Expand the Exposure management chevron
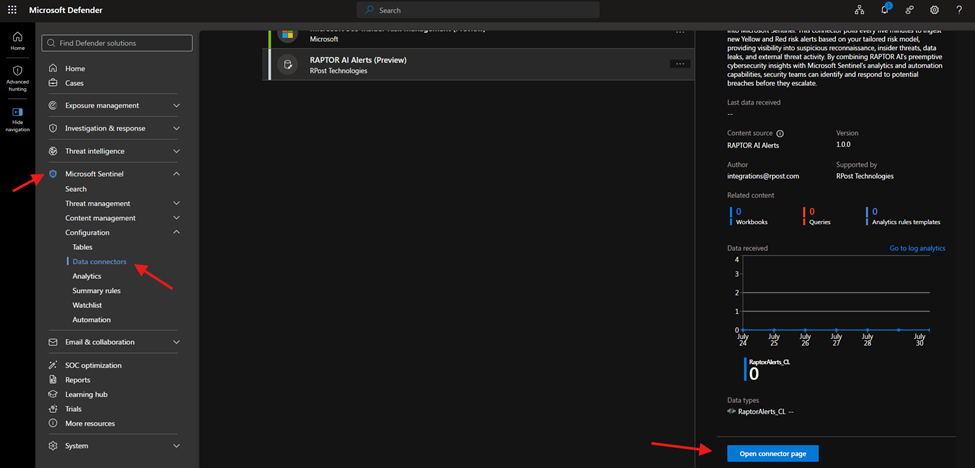Screen dimensions: 975x468 point(177,106)
